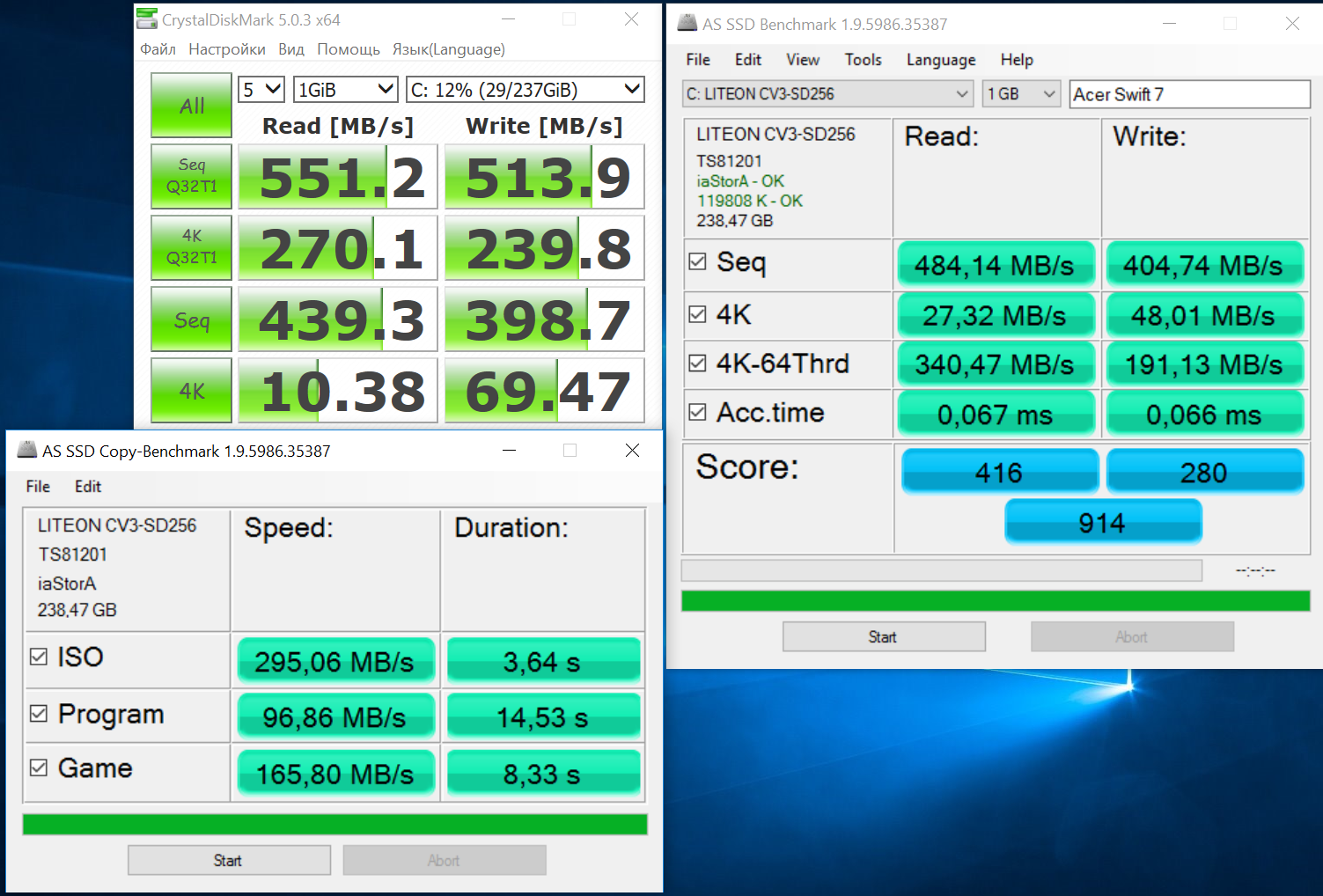Run the Seq Q32T1 test in CrystalDiskMark

[191, 176]
